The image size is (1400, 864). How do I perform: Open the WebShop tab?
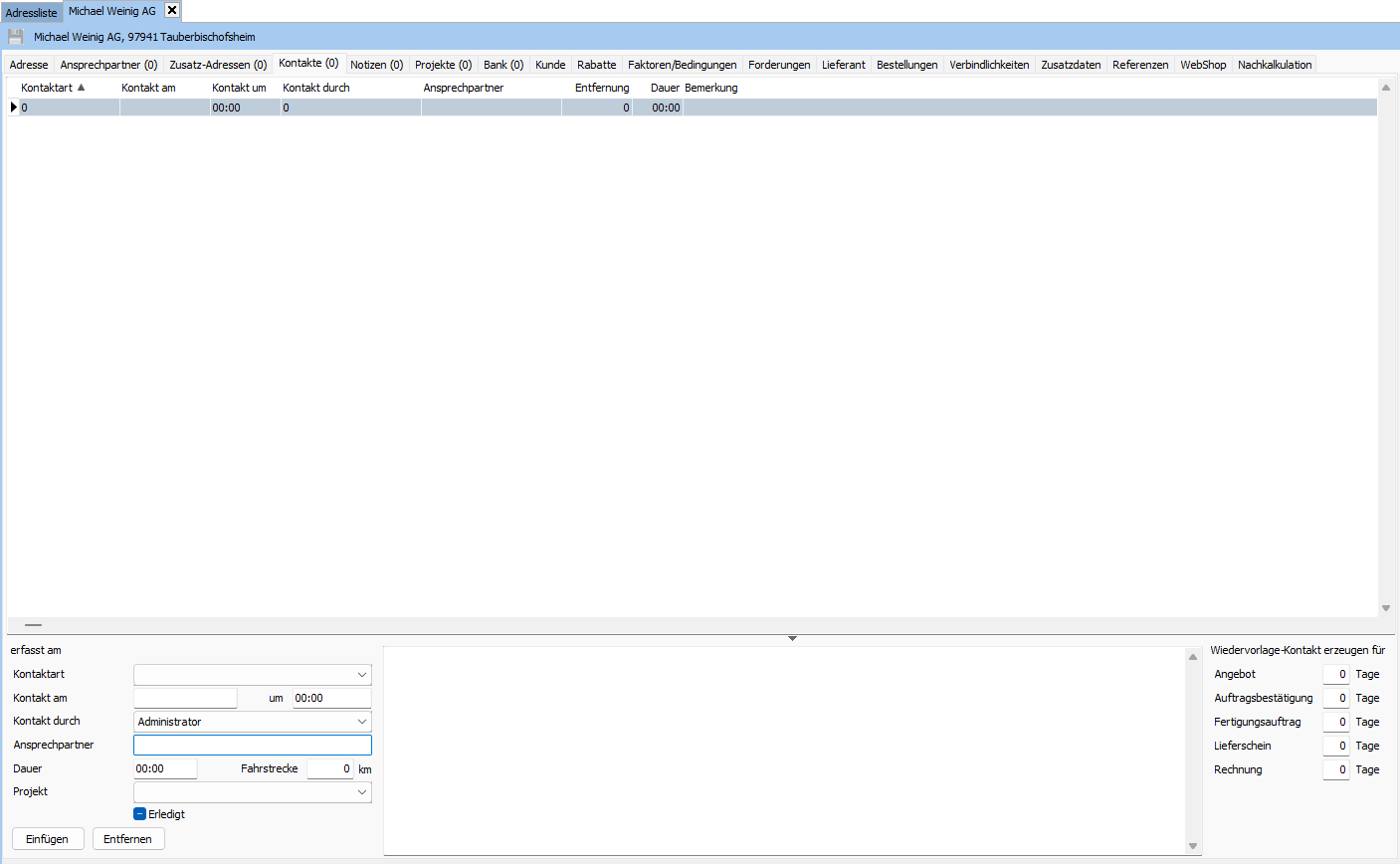1203,64
